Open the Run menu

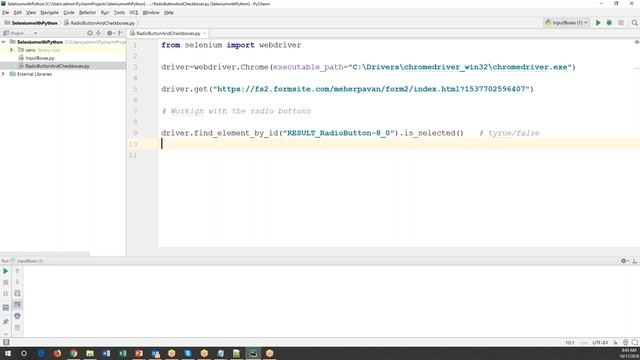[x=105, y=13]
